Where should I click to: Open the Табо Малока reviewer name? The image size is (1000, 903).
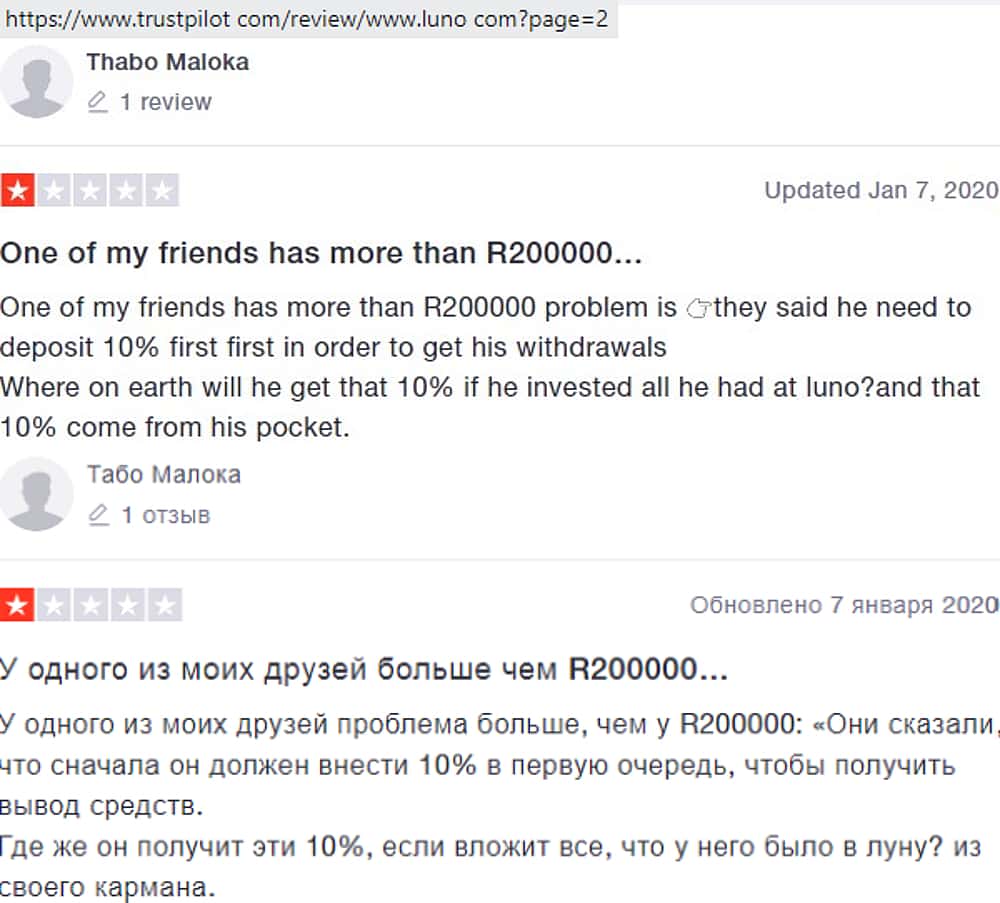coord(163,474)
